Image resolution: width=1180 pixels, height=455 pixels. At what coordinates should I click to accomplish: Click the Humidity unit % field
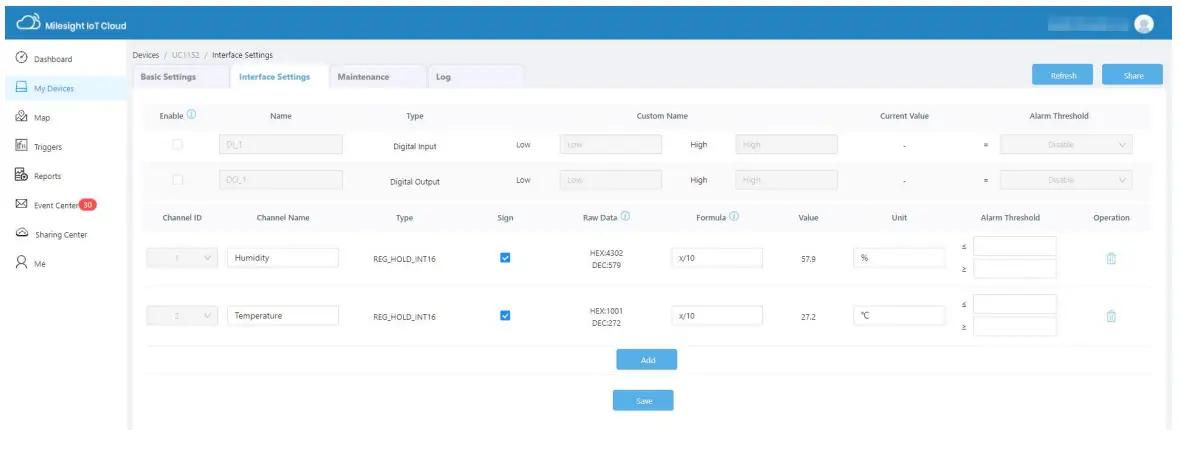pyautogui.click(x=899, y=257)
